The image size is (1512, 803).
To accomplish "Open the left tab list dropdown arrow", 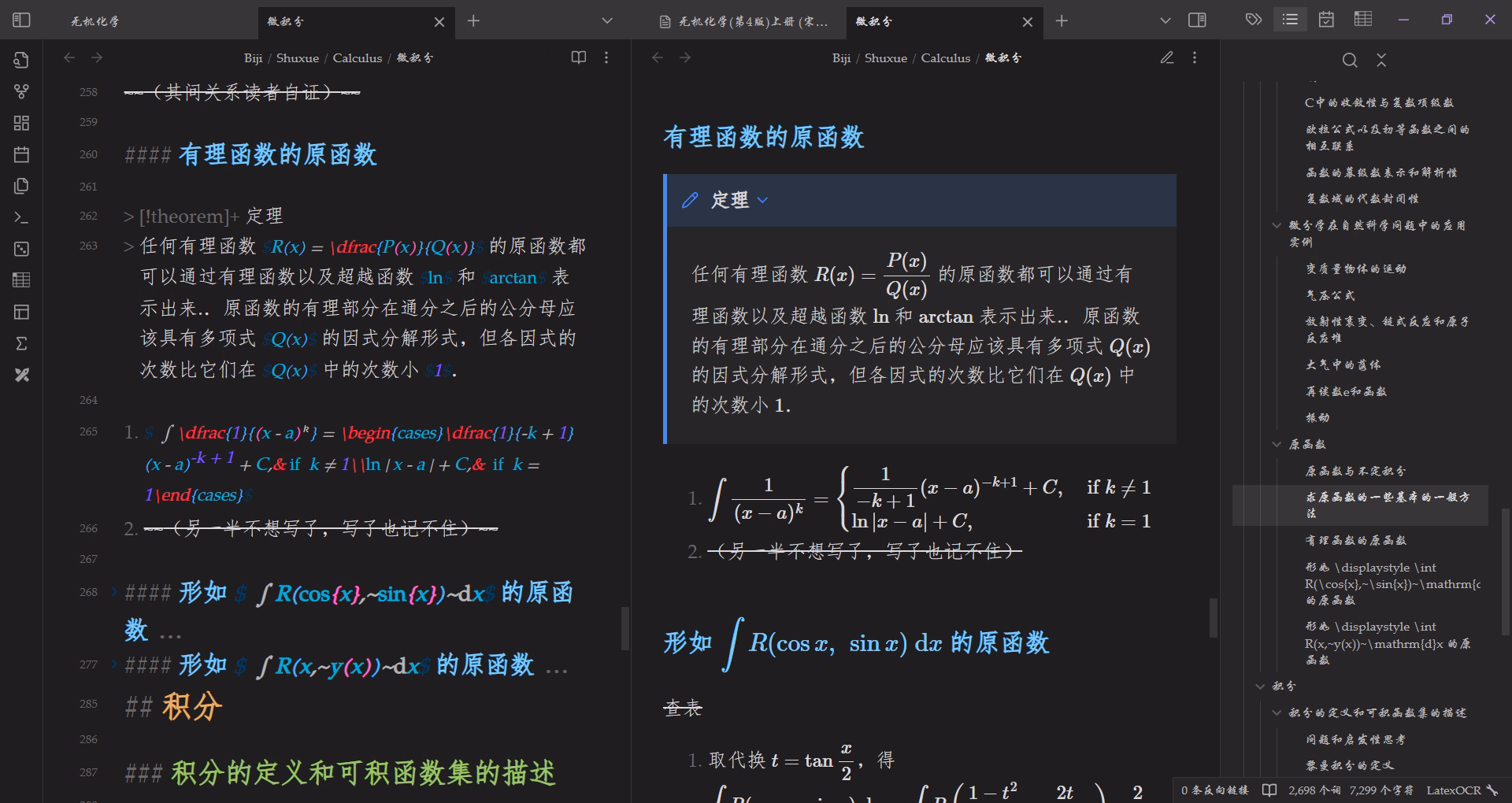I will (607, 21).
